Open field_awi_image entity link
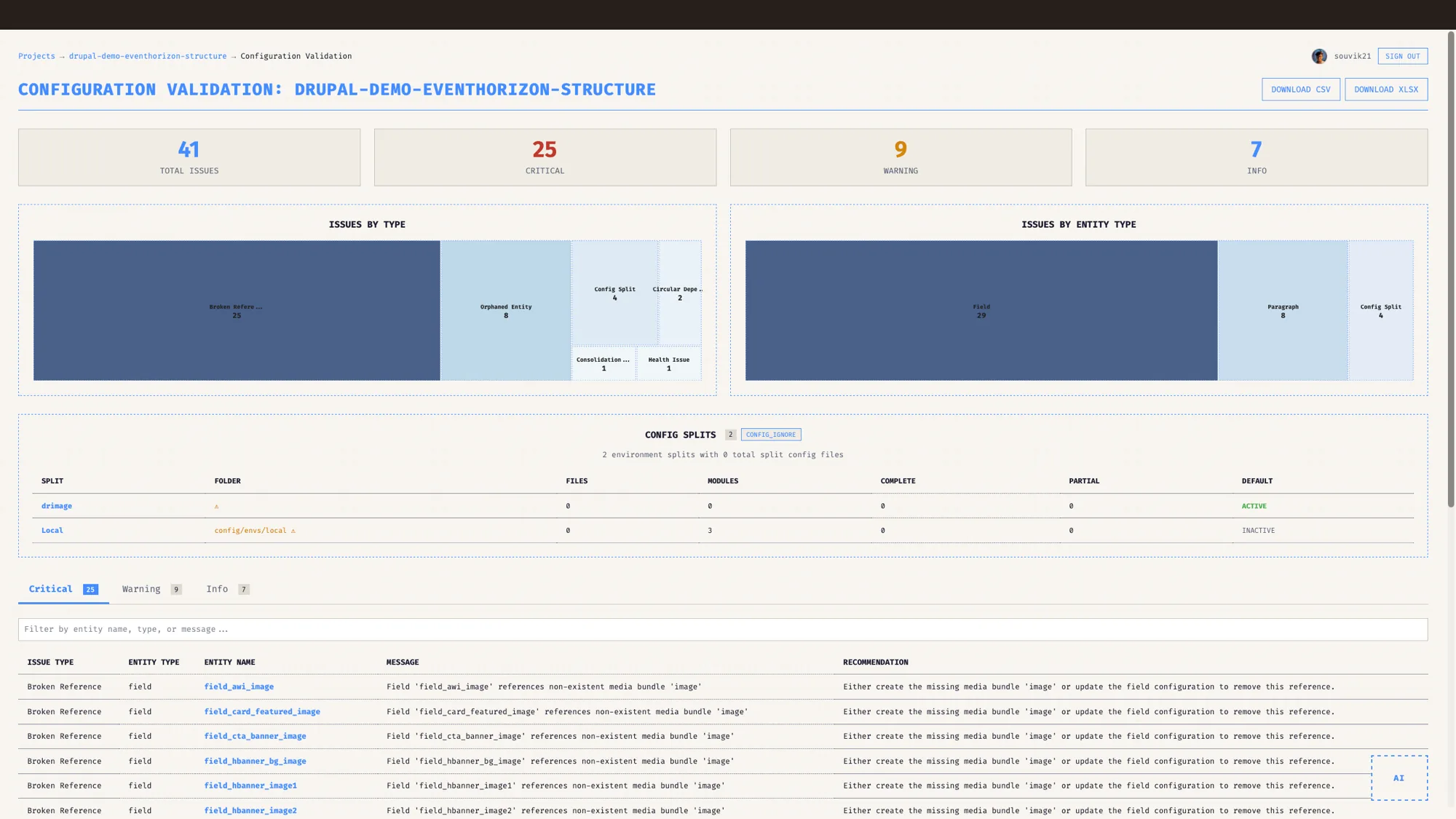1456x819 pixels. pyautogui.click(x=239, y=687)
